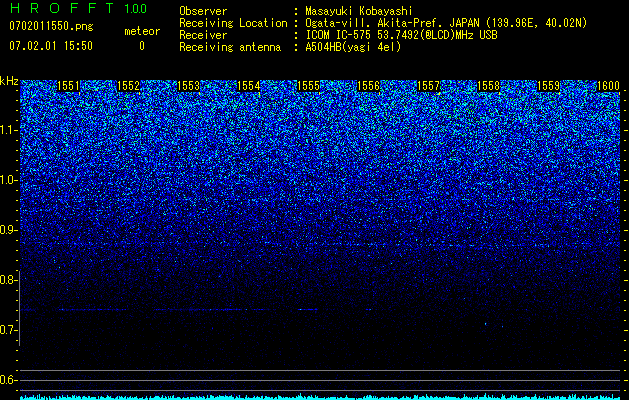Click the 1600 time marker
This screenshot has width=629, height=400.
point(609,86)
